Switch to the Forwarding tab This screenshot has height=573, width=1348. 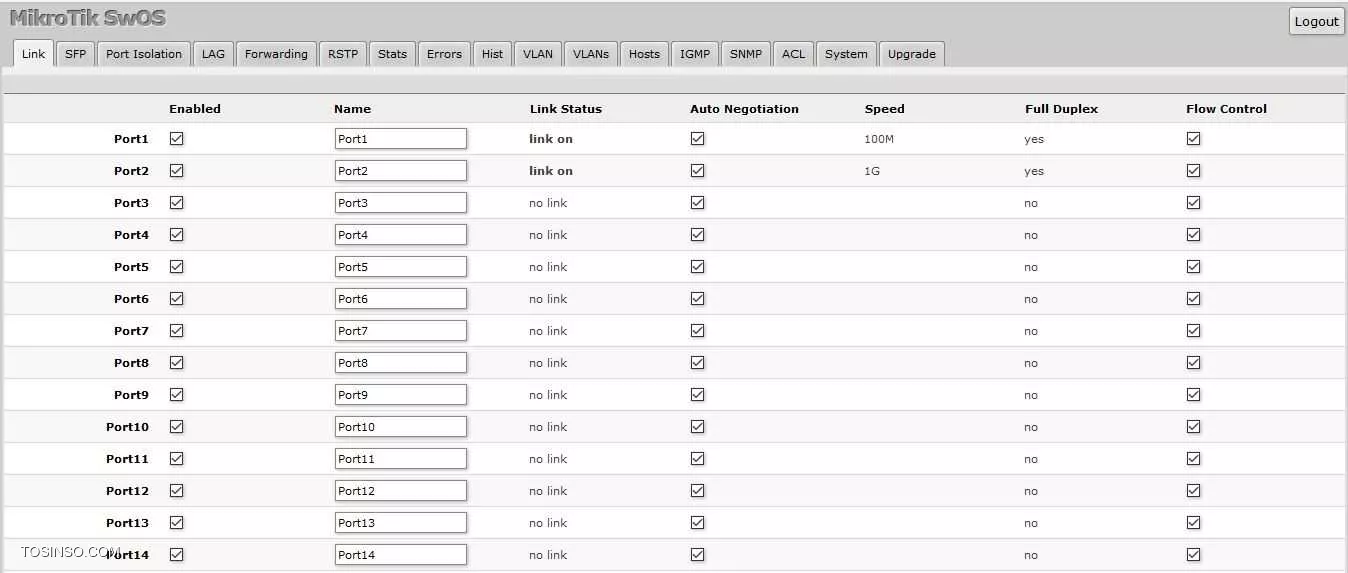[276, 54]
